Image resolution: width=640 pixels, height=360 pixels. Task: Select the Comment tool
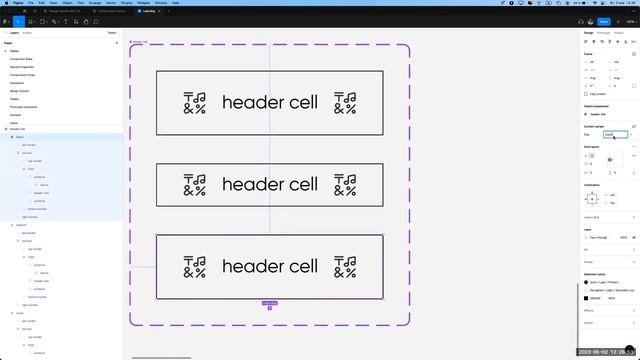pyautogui.click(x=96, y=22)
